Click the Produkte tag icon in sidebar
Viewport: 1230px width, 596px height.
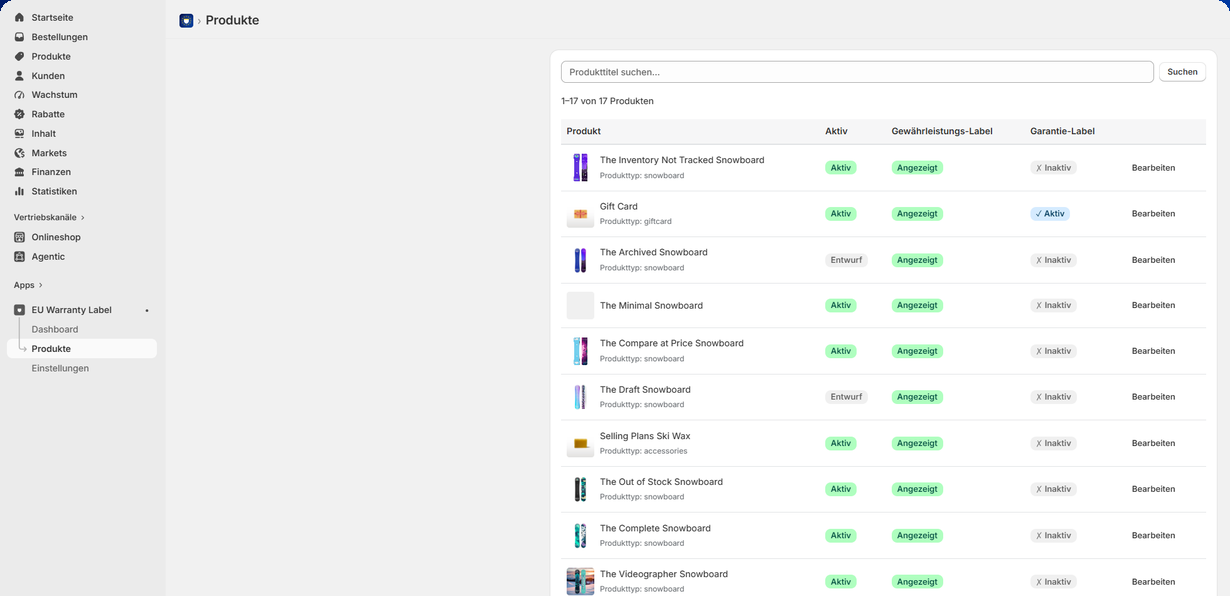click(20, 56)
